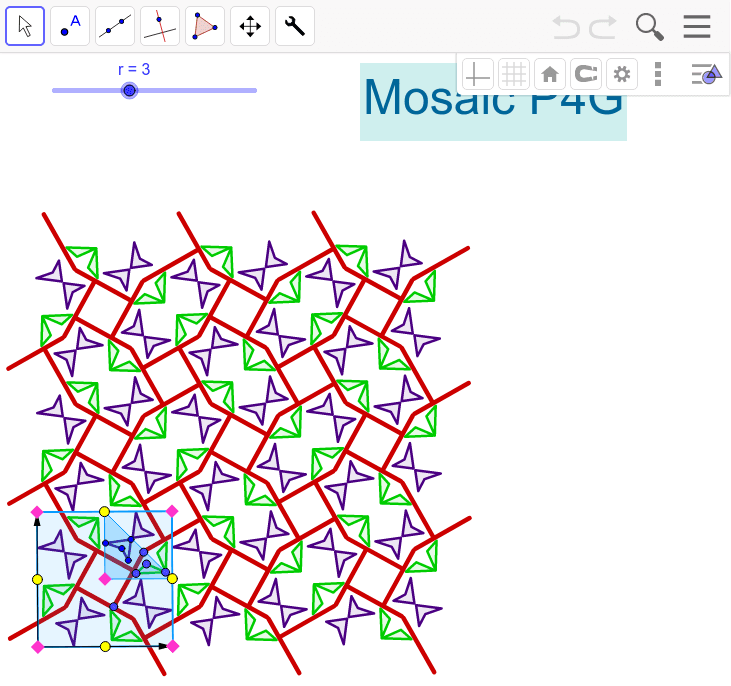The height and width of the screenshot is (686, 731).
Task: Toggle grid display
Action: tap(514, 74)
